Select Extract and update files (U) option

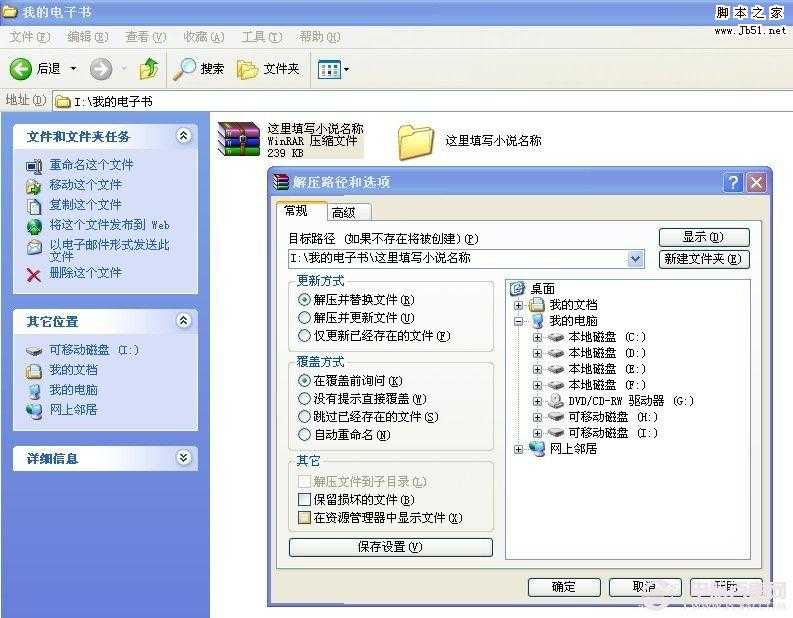304,318
